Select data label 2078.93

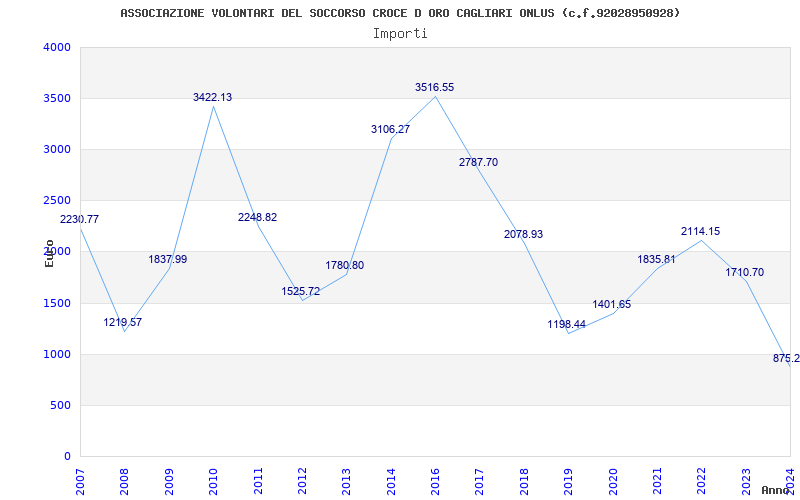pyautogui.click(x=523, y=235)
